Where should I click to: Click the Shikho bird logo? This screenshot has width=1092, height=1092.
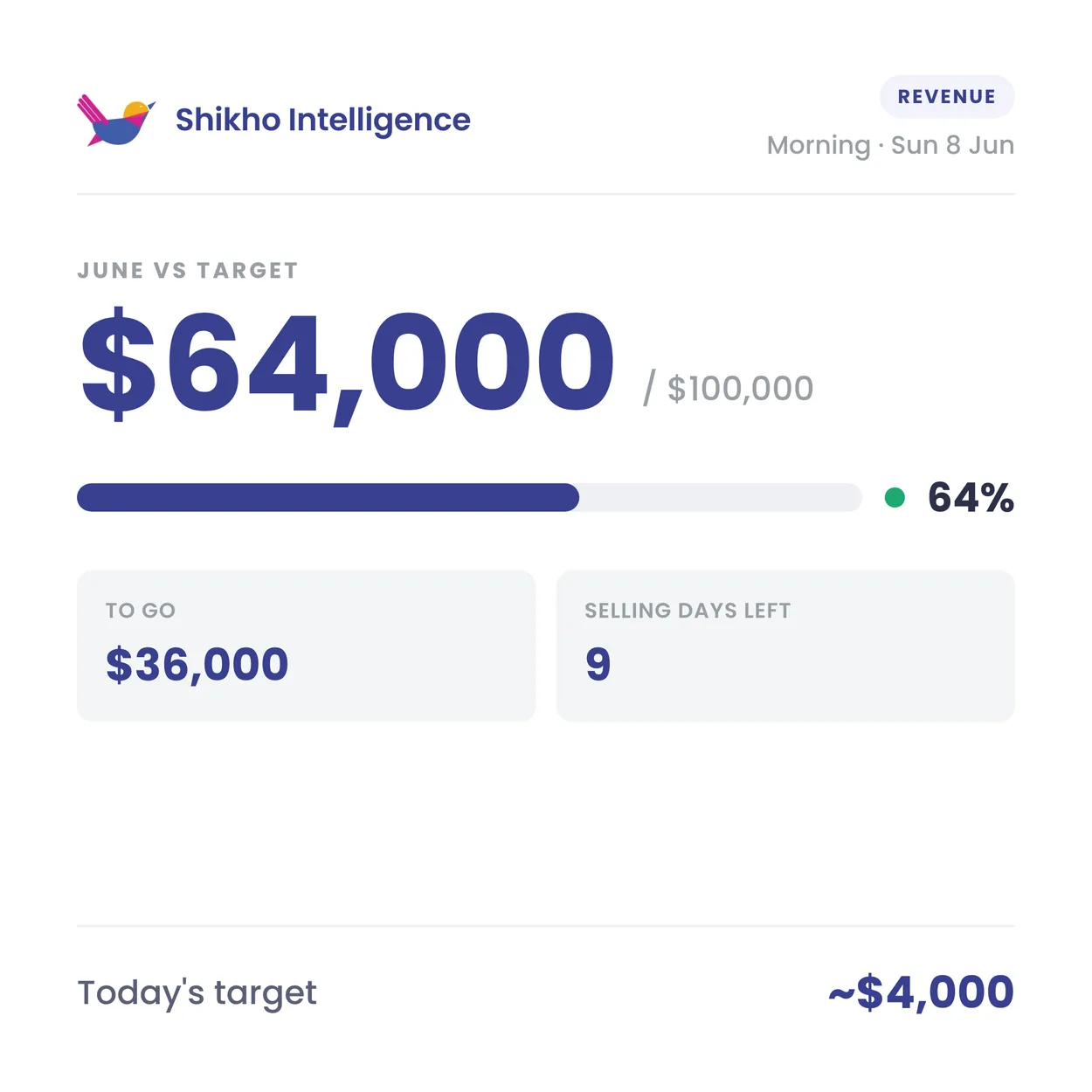pos(116,120)
